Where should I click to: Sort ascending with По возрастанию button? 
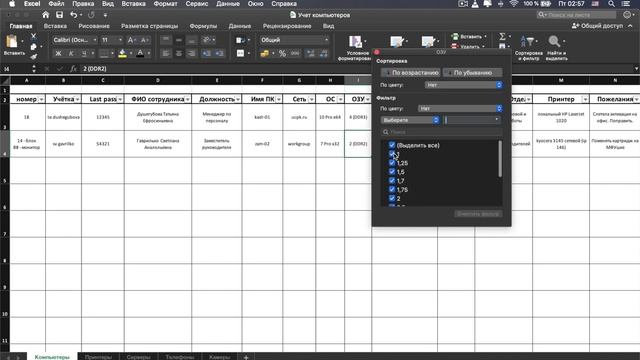point(411,73)
